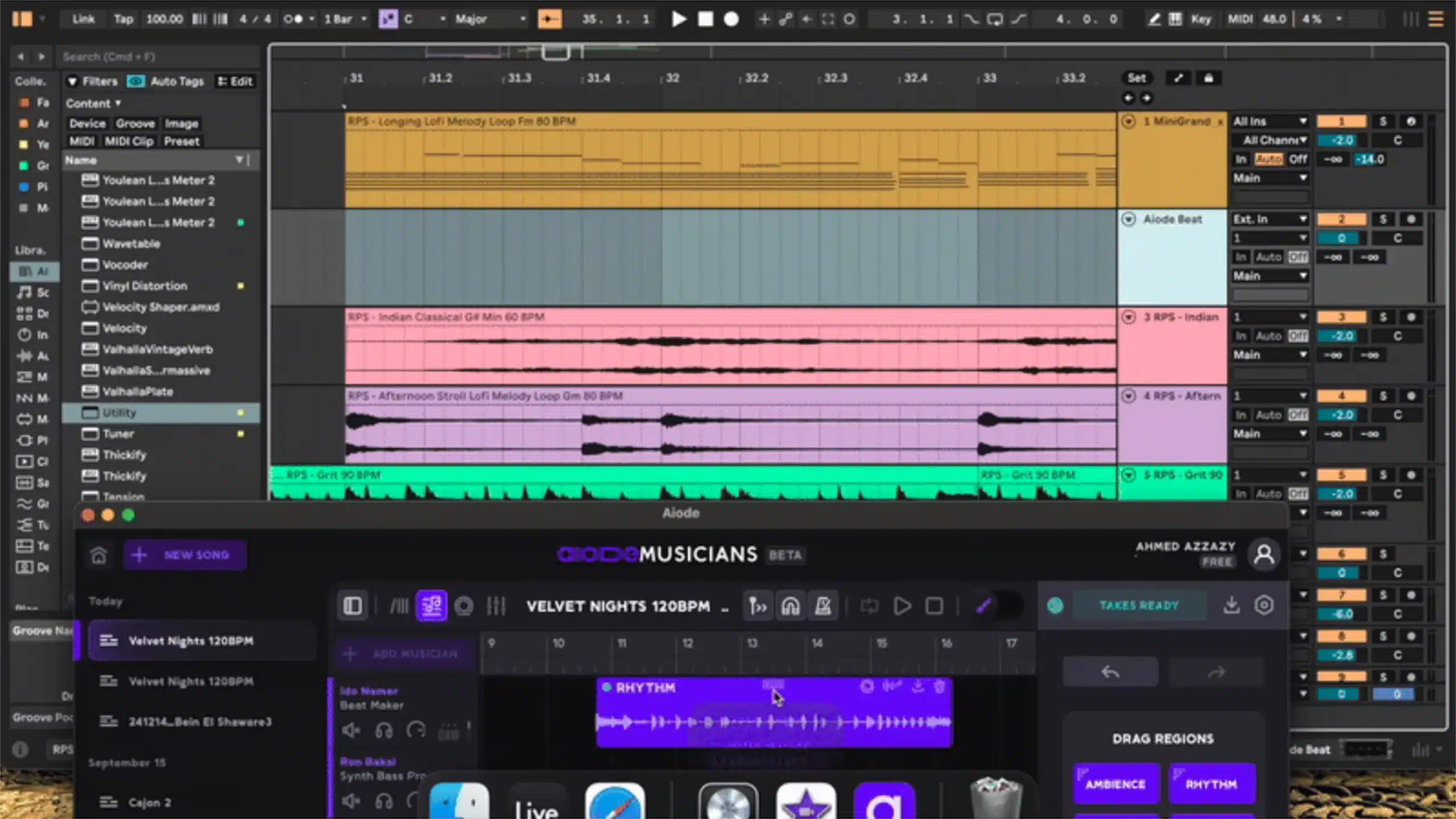Screen dimensions: 1456x819
Task: Click the headphones icon under Ido Namer
Action: [x=384, y=730]
